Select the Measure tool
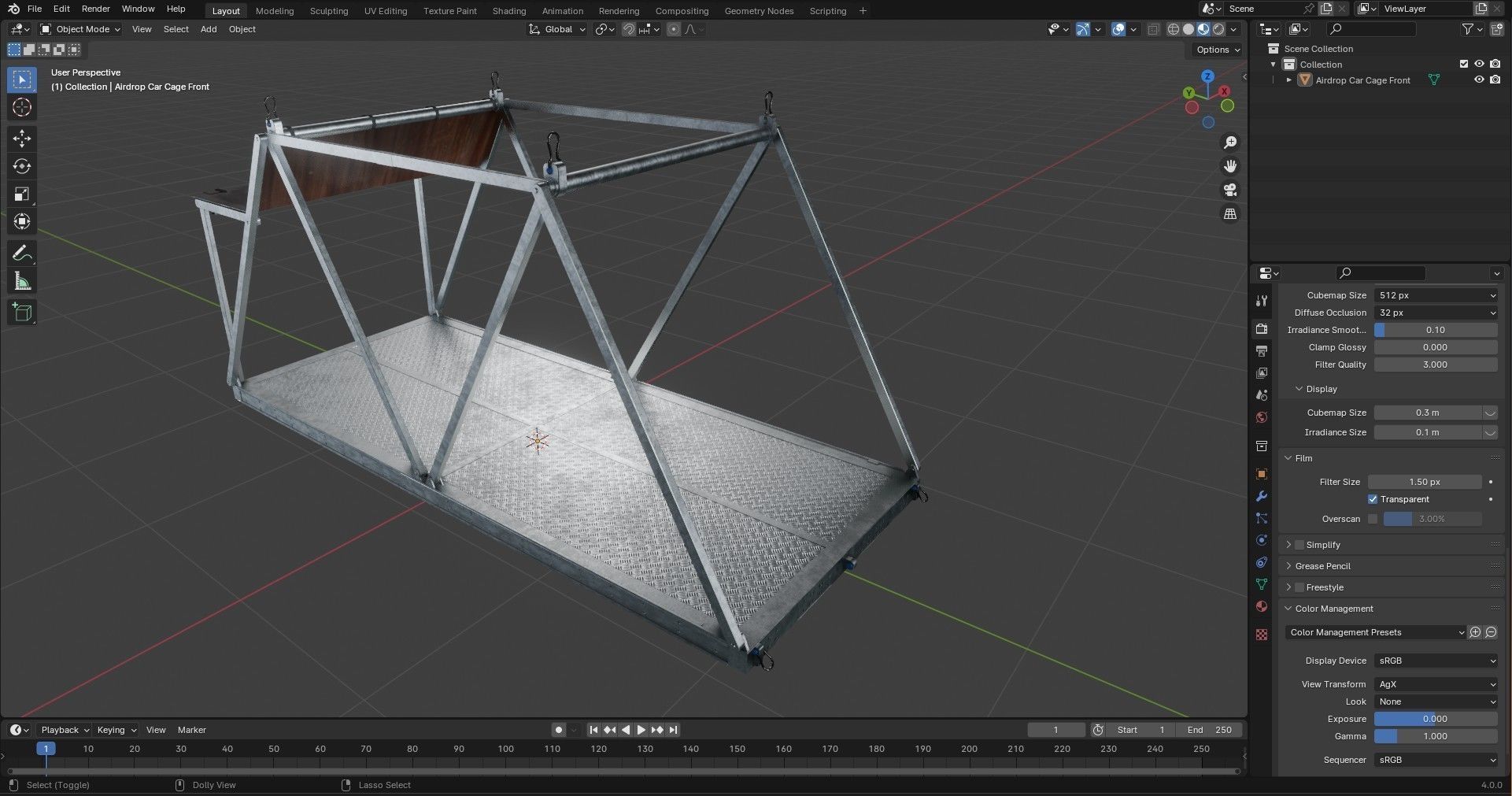The image size is (1512, 796). tap(22, 281)
